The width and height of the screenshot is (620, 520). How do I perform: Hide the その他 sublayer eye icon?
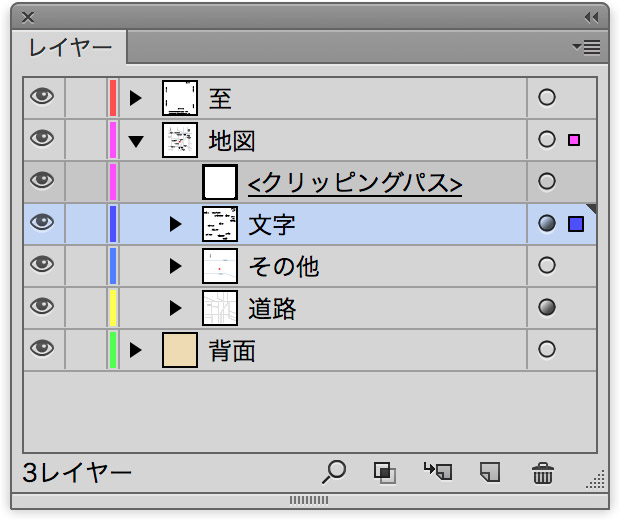(x=42, y=264)
